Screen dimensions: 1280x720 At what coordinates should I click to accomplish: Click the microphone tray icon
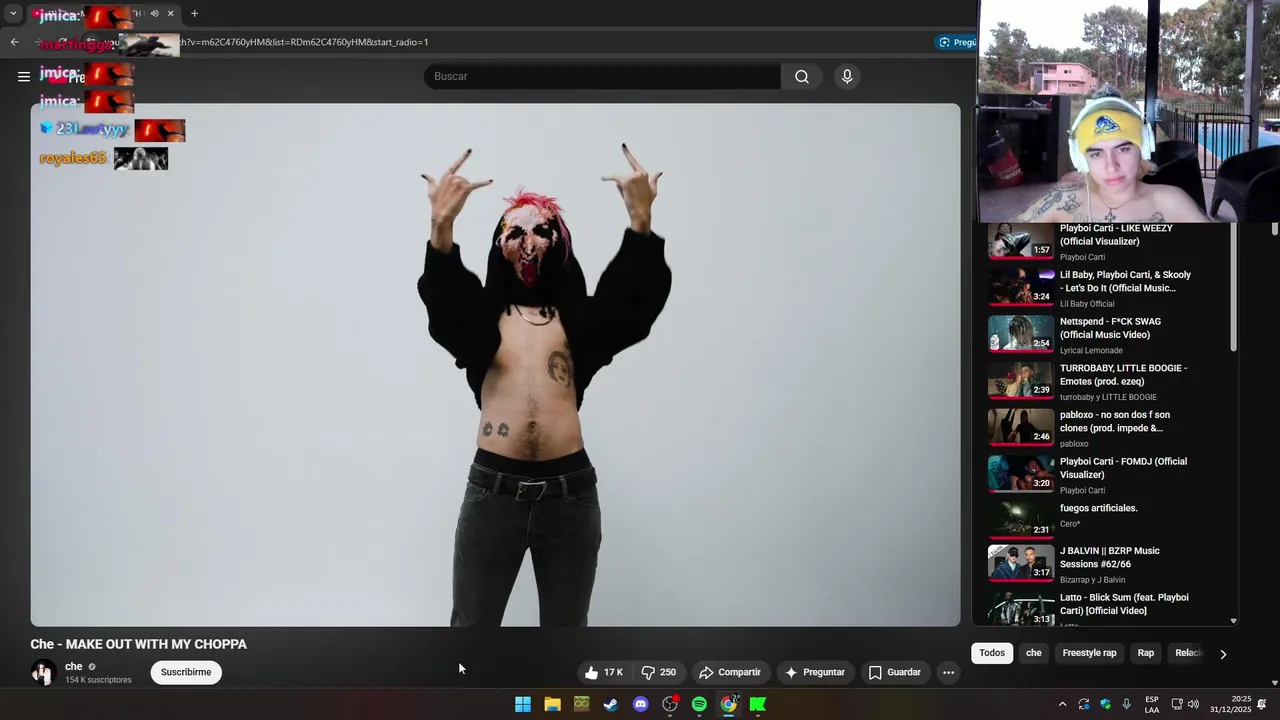(1127, 704)
